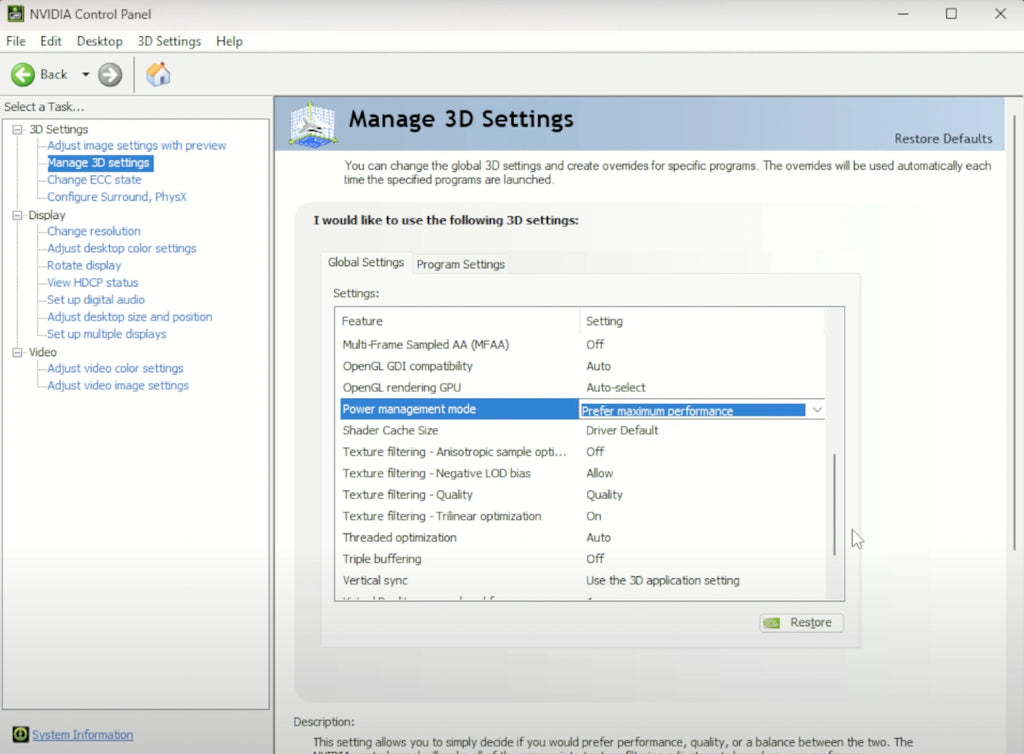Select the Triple buffering row
The image size is (1024, 754).
pyautogui.click(x=583, y=559)
